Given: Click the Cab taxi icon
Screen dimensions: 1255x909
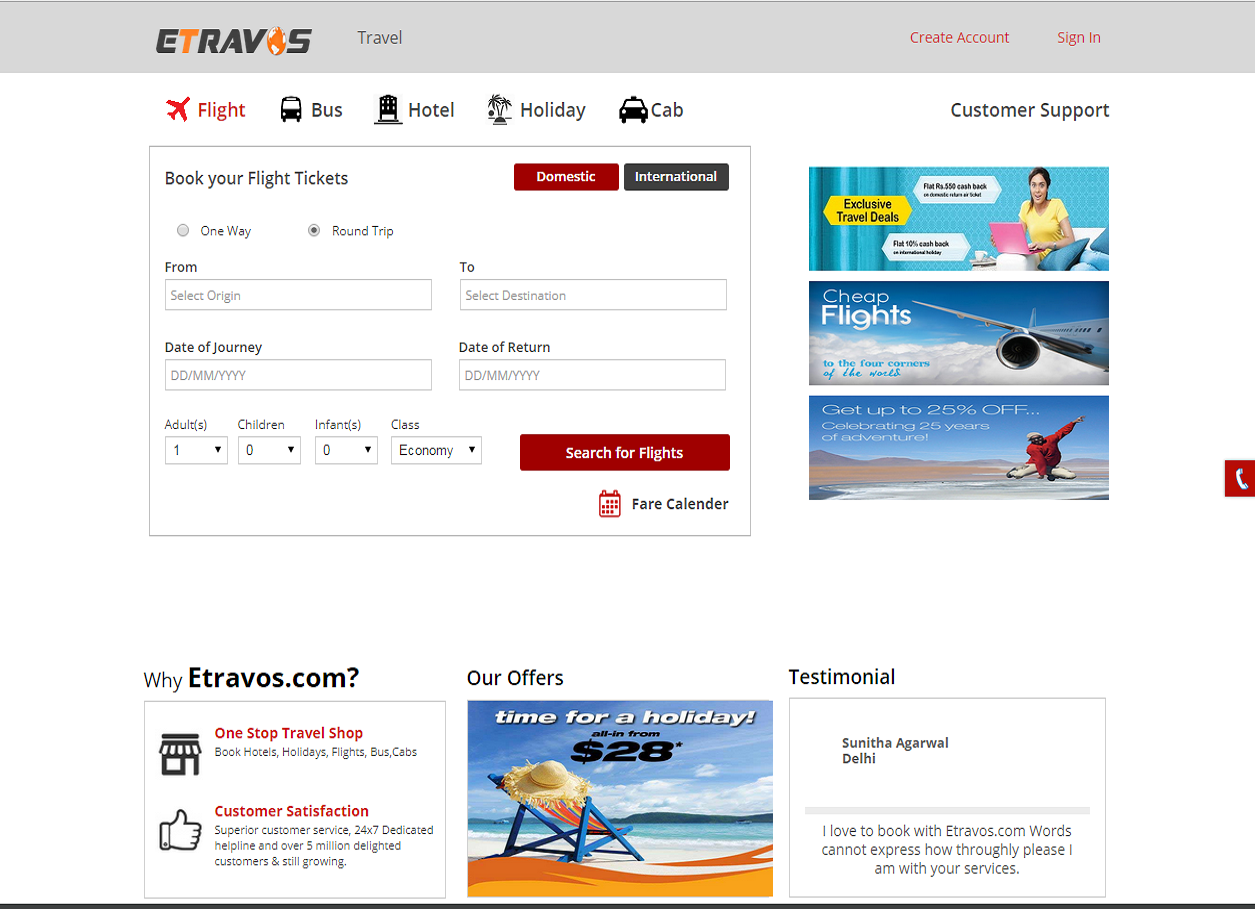Looking at the screenshot, I should click(x=633, y=109).
